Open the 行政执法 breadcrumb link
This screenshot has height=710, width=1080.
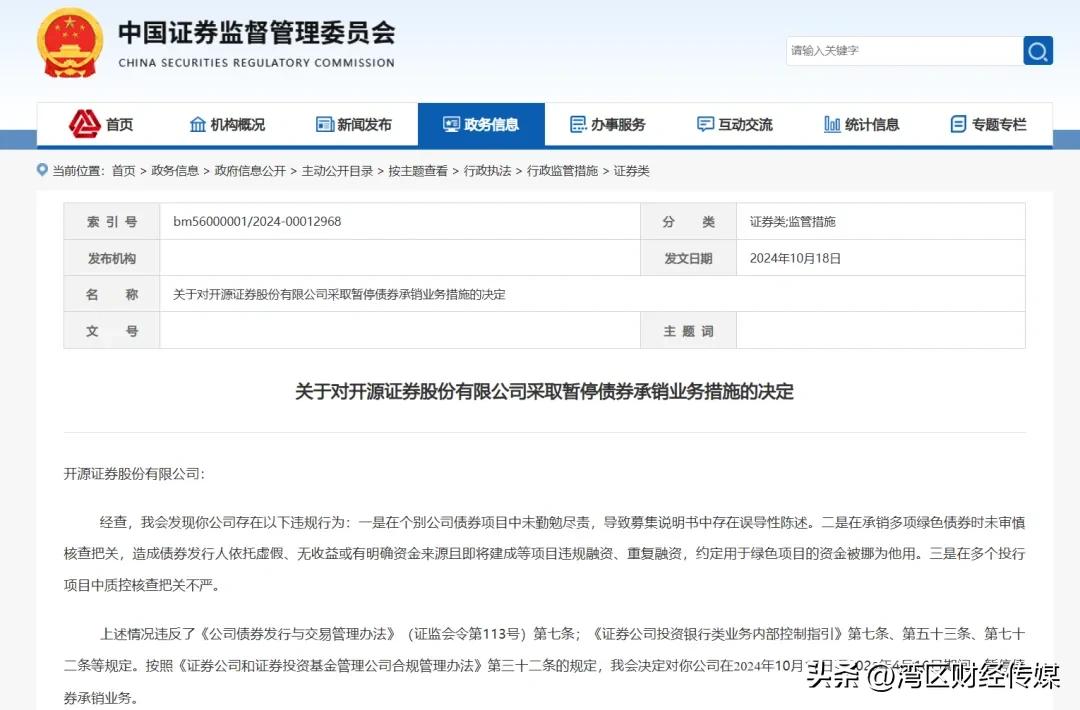pos(488,170)
